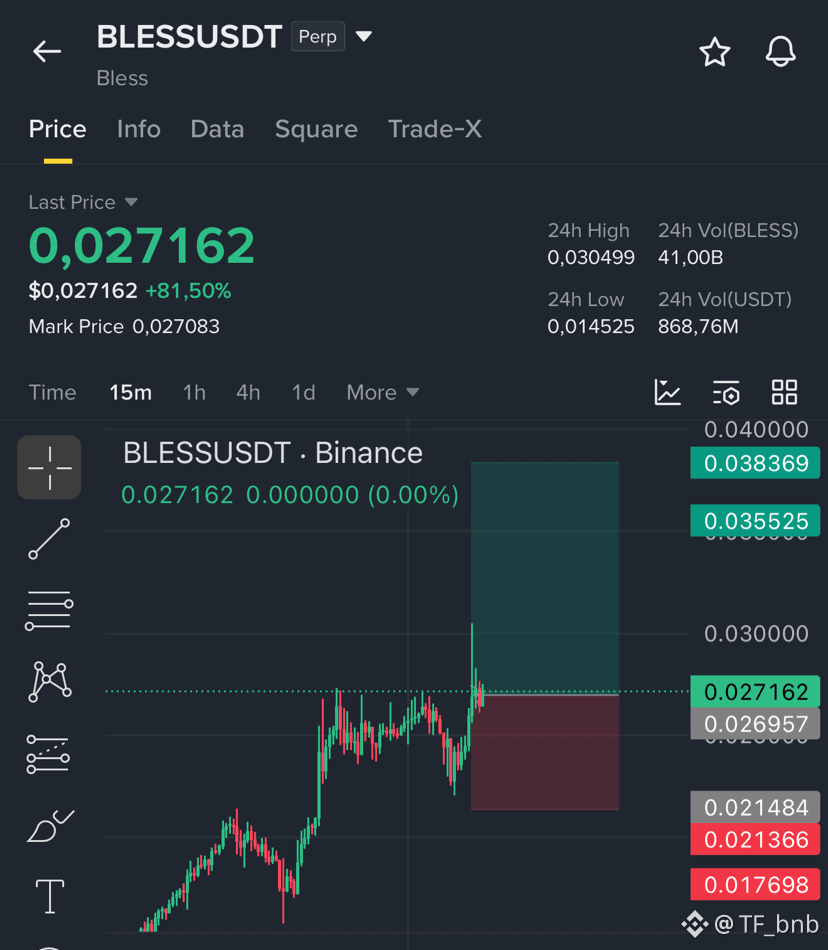Viewport: 828px width, 950px height.
Task: Open price alerts bell icon
Action: coord(781,51)
